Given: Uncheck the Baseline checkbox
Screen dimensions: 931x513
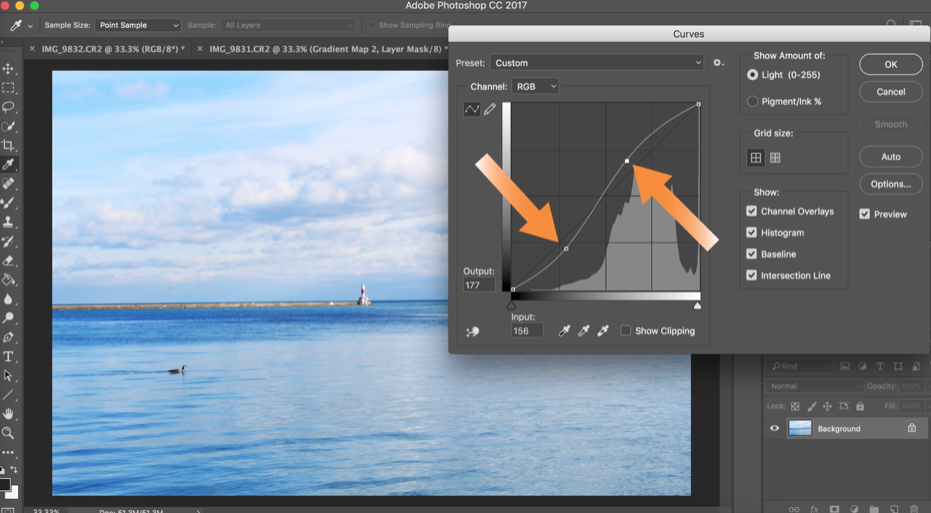Looking at the screenshot, I should 752,254.
